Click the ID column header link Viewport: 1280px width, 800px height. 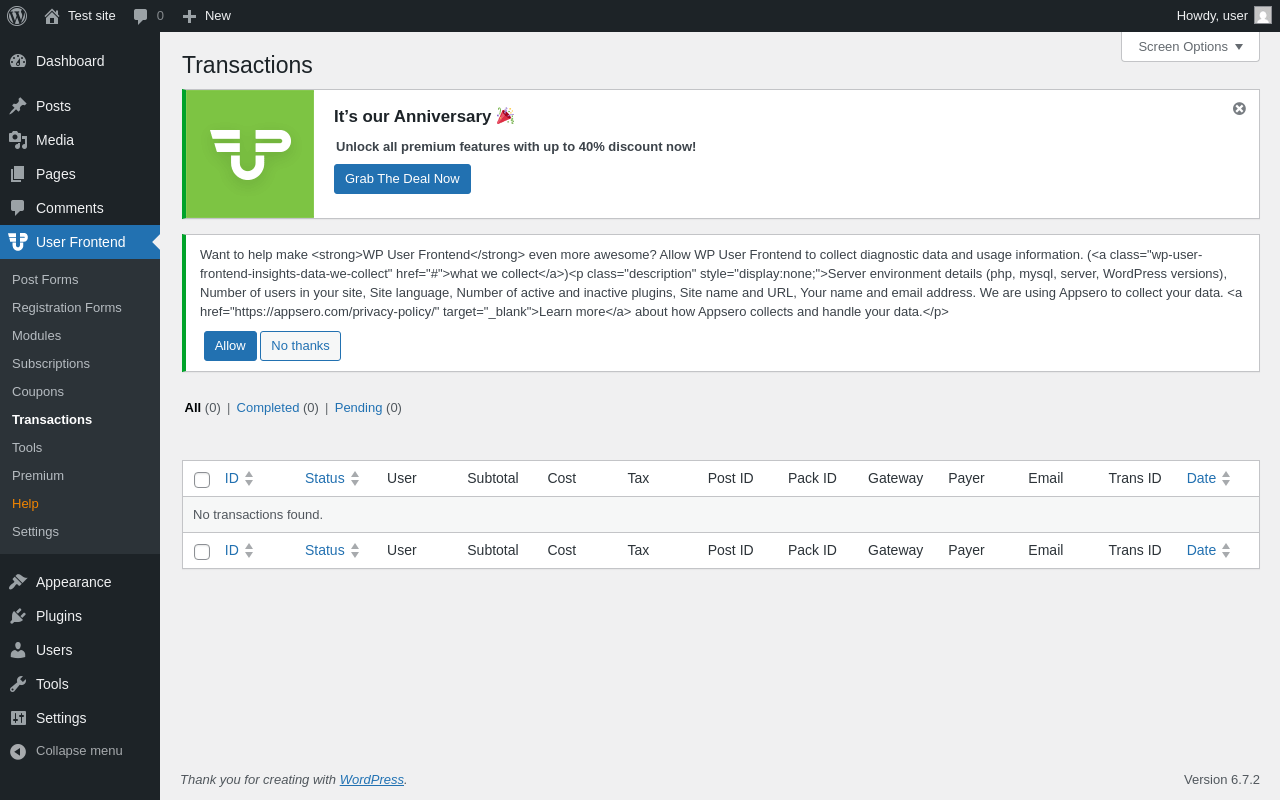click(x=232, y=478)
